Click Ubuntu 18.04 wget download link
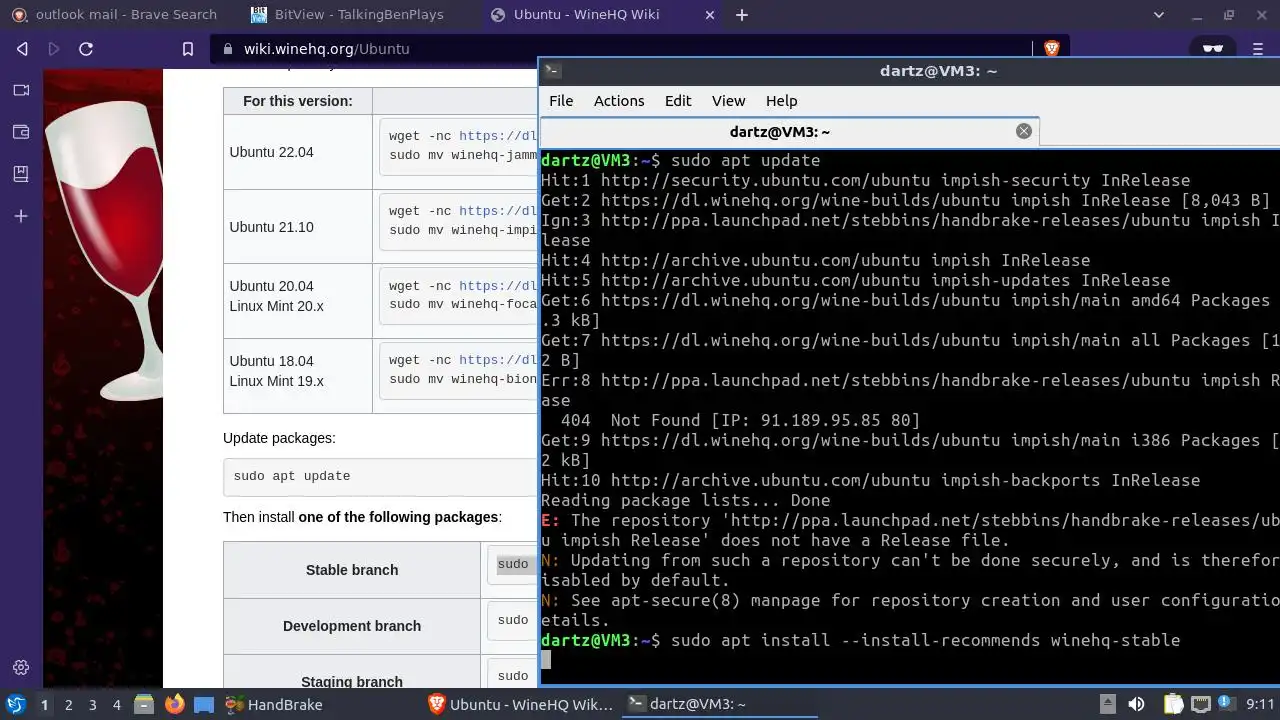The image size is (1280, 720). click(x=498, y=360)
